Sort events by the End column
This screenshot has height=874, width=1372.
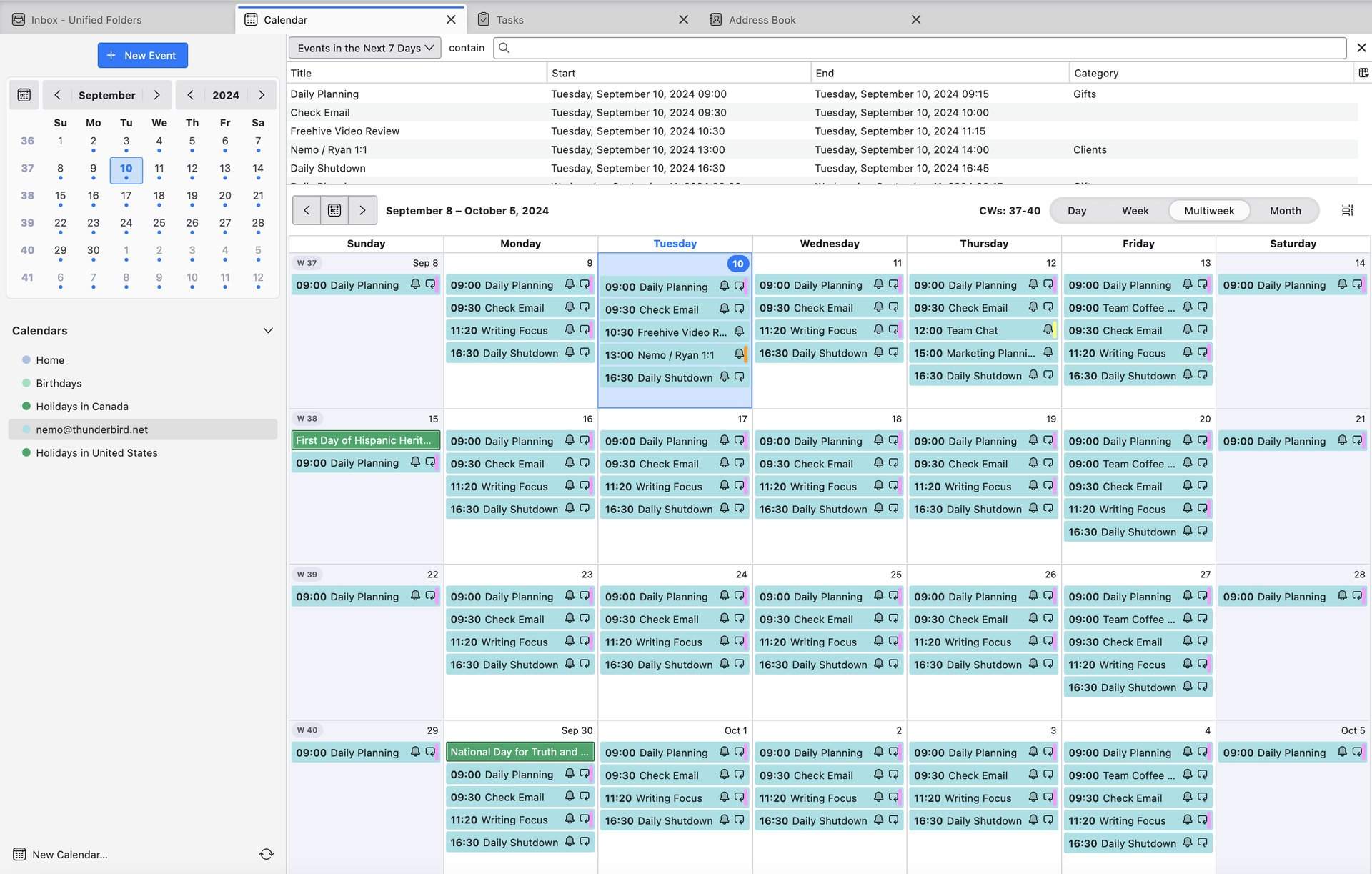point(940,73)
